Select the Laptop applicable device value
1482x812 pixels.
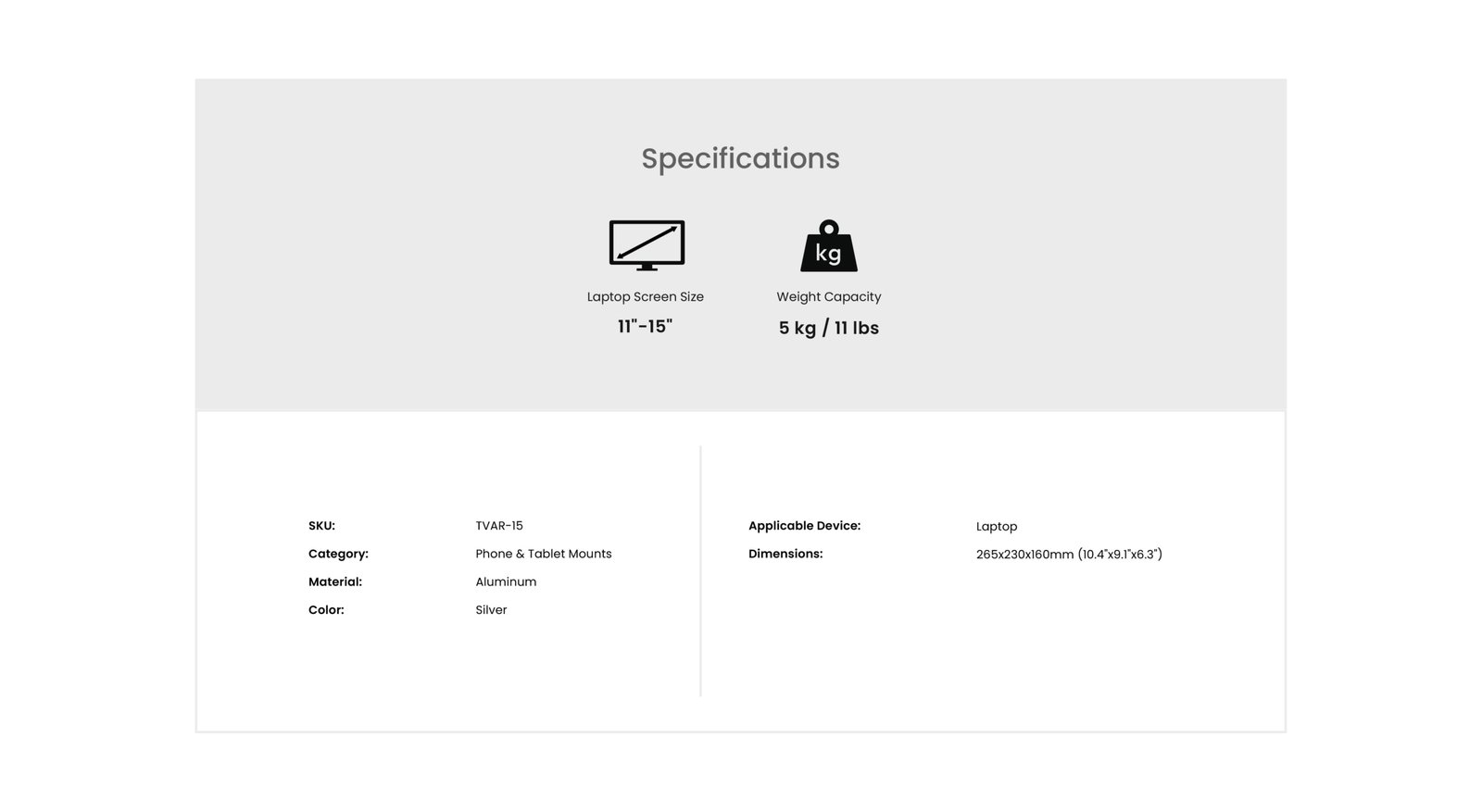[x=997, y=527]
